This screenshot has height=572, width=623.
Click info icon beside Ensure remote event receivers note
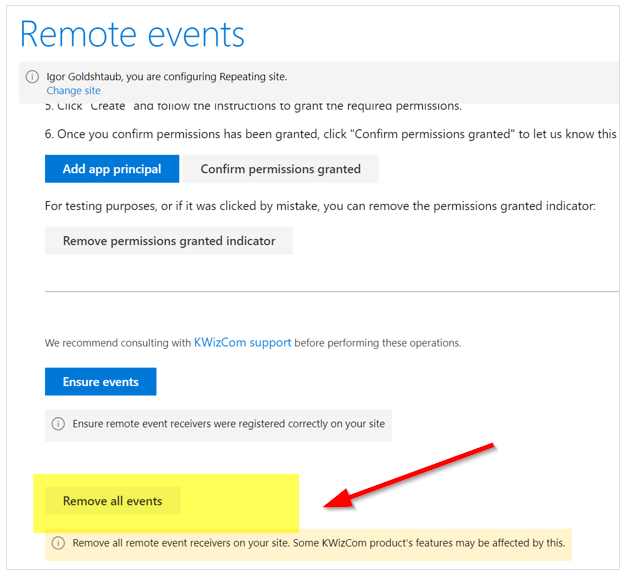pos(58,423)
